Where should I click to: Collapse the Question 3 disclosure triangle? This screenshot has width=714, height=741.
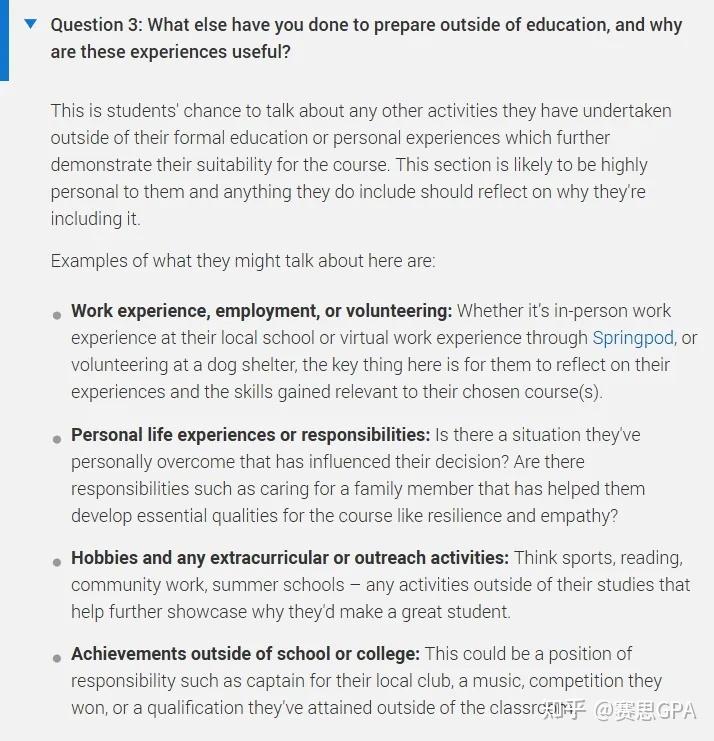pyautogui.click(x=31, y=24)
